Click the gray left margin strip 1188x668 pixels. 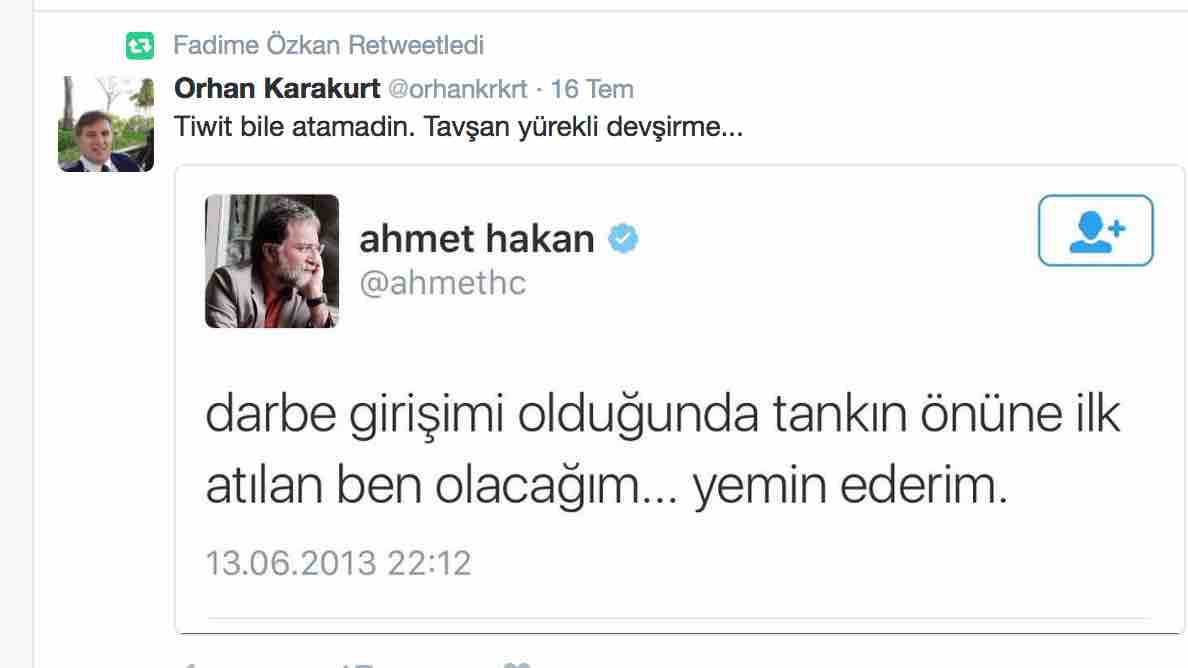pos(16,334)
